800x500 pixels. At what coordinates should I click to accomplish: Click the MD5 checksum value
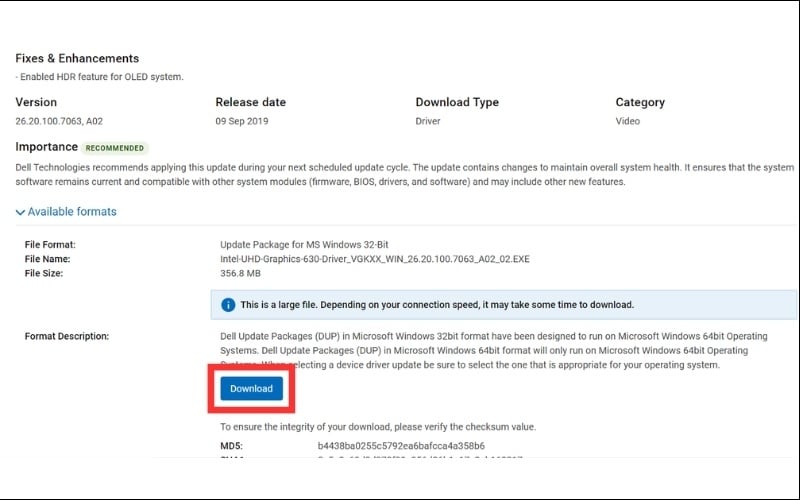(x=401, y=446)
